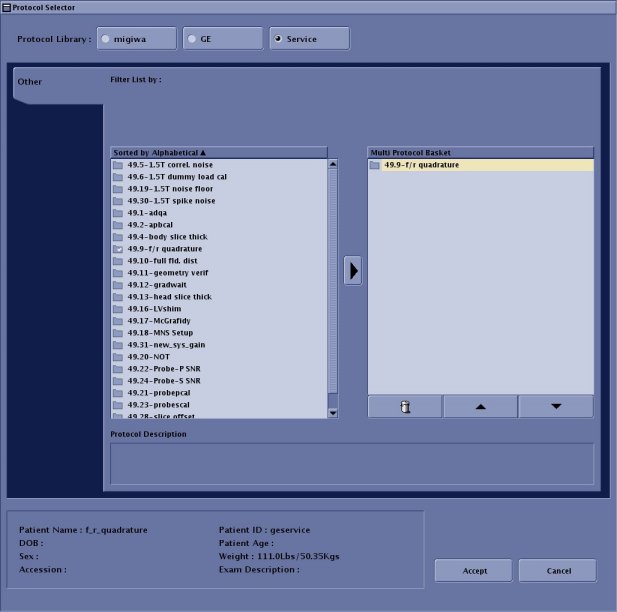Move basket protocol up with up arrow
Viewport: 617px width, 612px height.
click(x=480, y=406)
